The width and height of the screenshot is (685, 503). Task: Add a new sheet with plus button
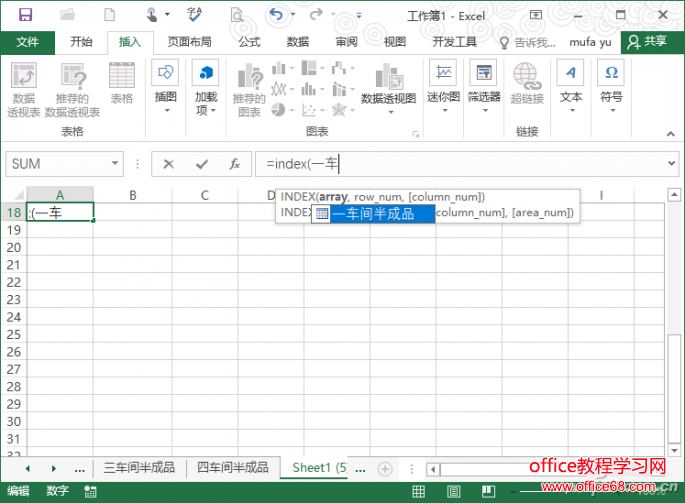[385, 469]
